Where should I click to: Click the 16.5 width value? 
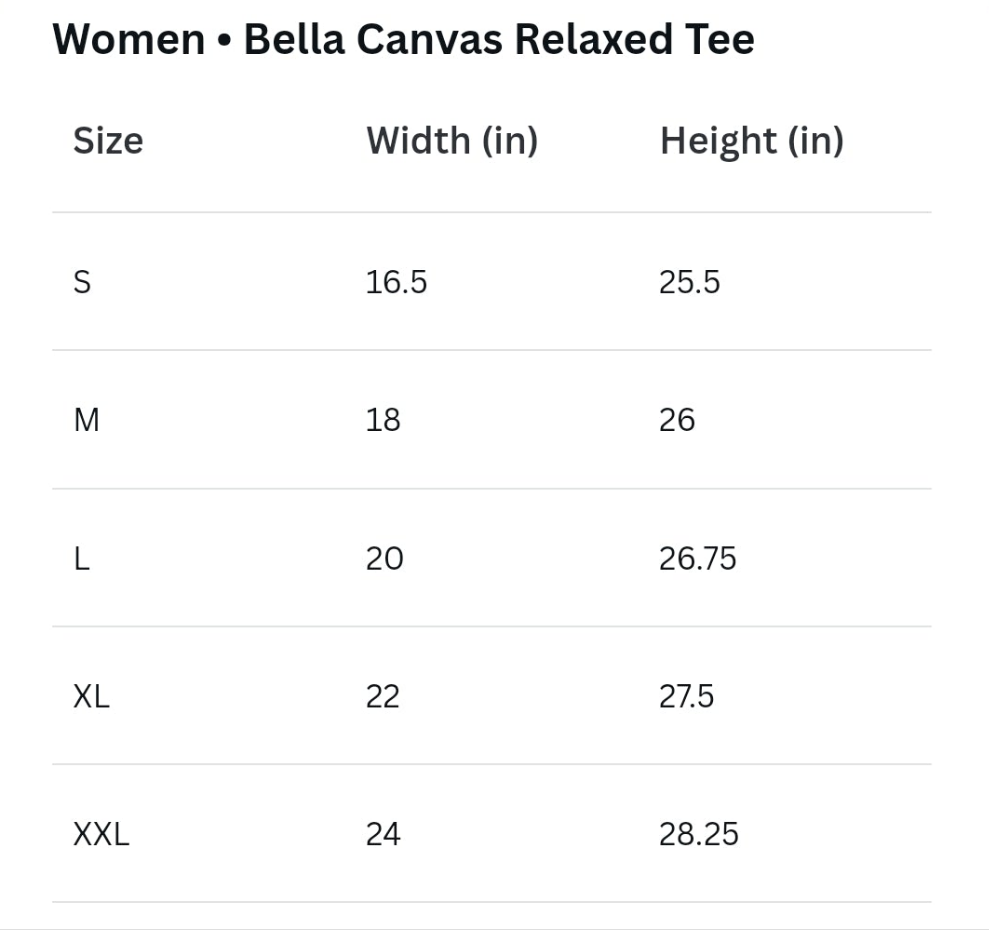[x=397, y=282]
